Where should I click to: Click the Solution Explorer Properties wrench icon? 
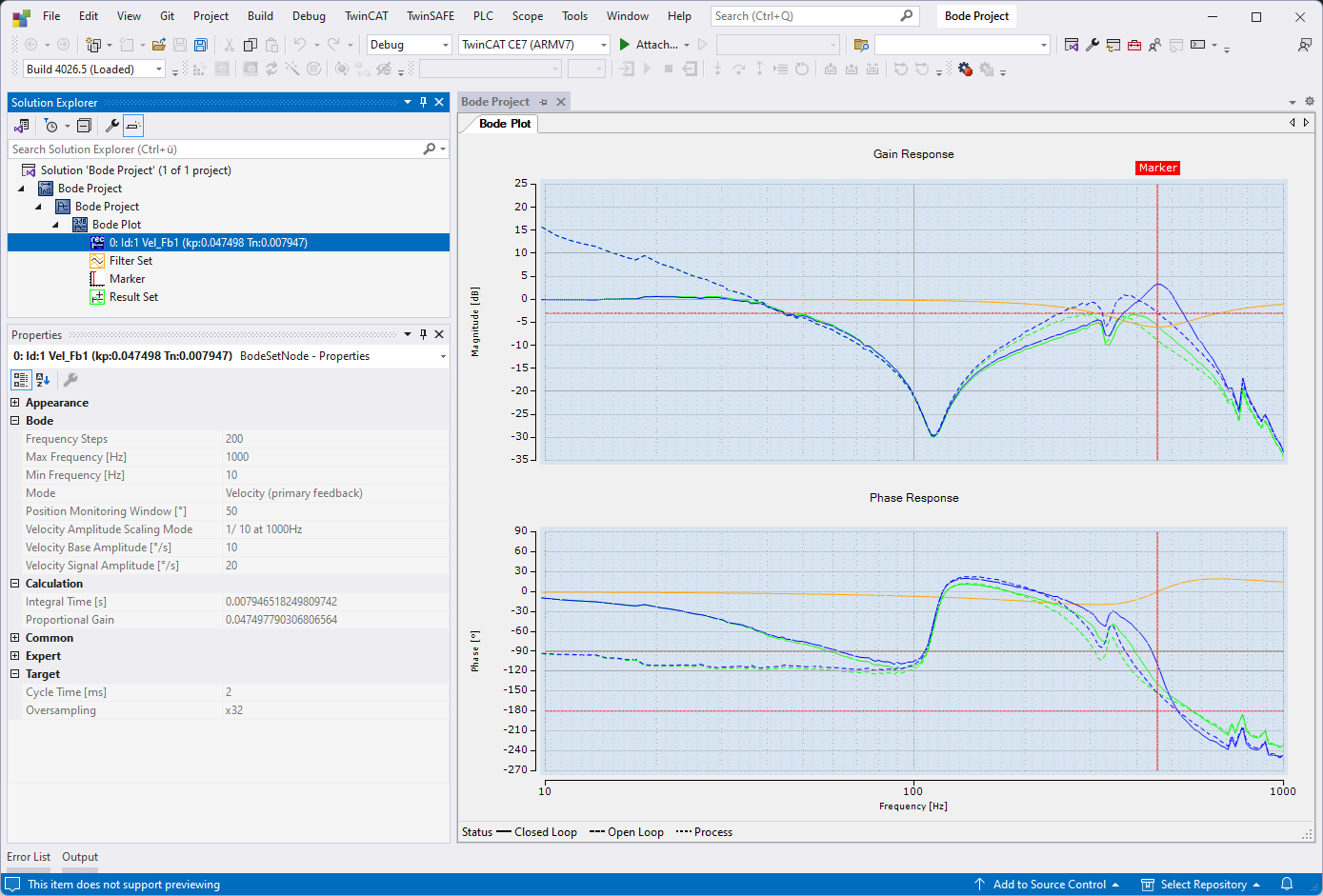click(111, 126)
